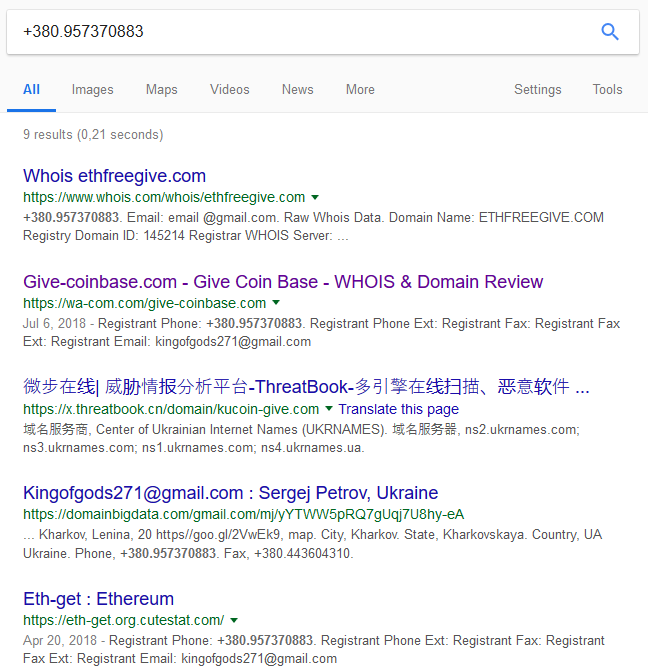Open Kingofgods271@gmail.com Sergej Petrov result
This screenshot has height=672, width=648.
click(231, 493)
